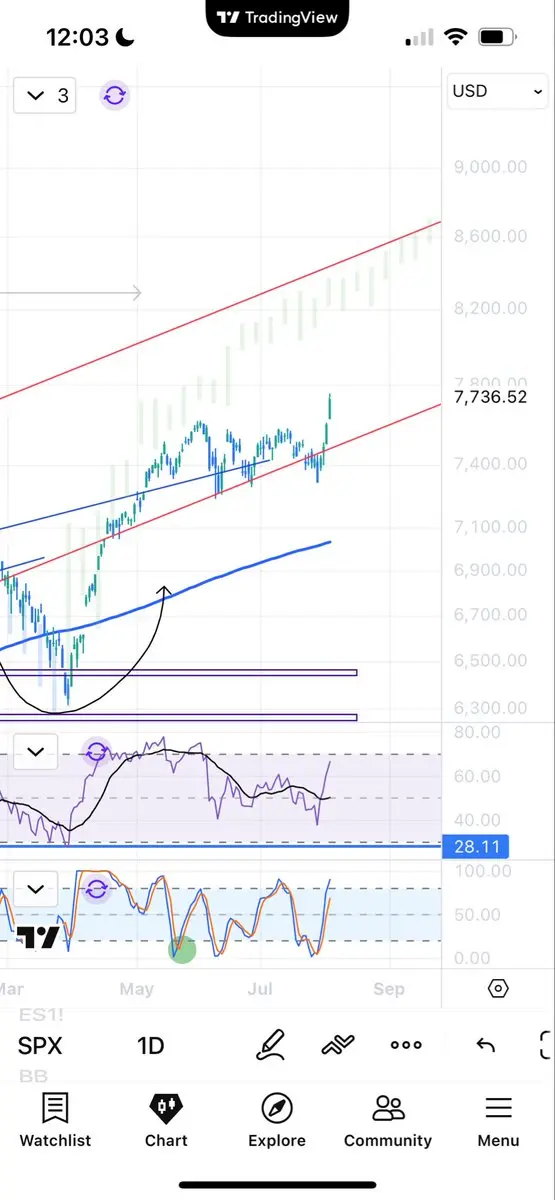Open the USD currency dropdown
This screenshot has width=555, height=1200.
pyautogui.click(x=497, y=91)
